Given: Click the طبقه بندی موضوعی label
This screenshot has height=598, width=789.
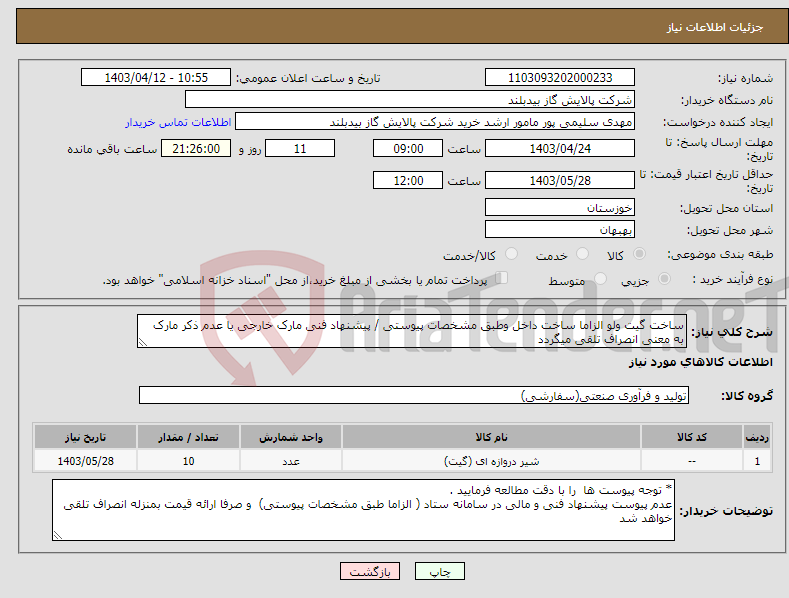Looking at the screenshot, I should [x=720, y=255].
